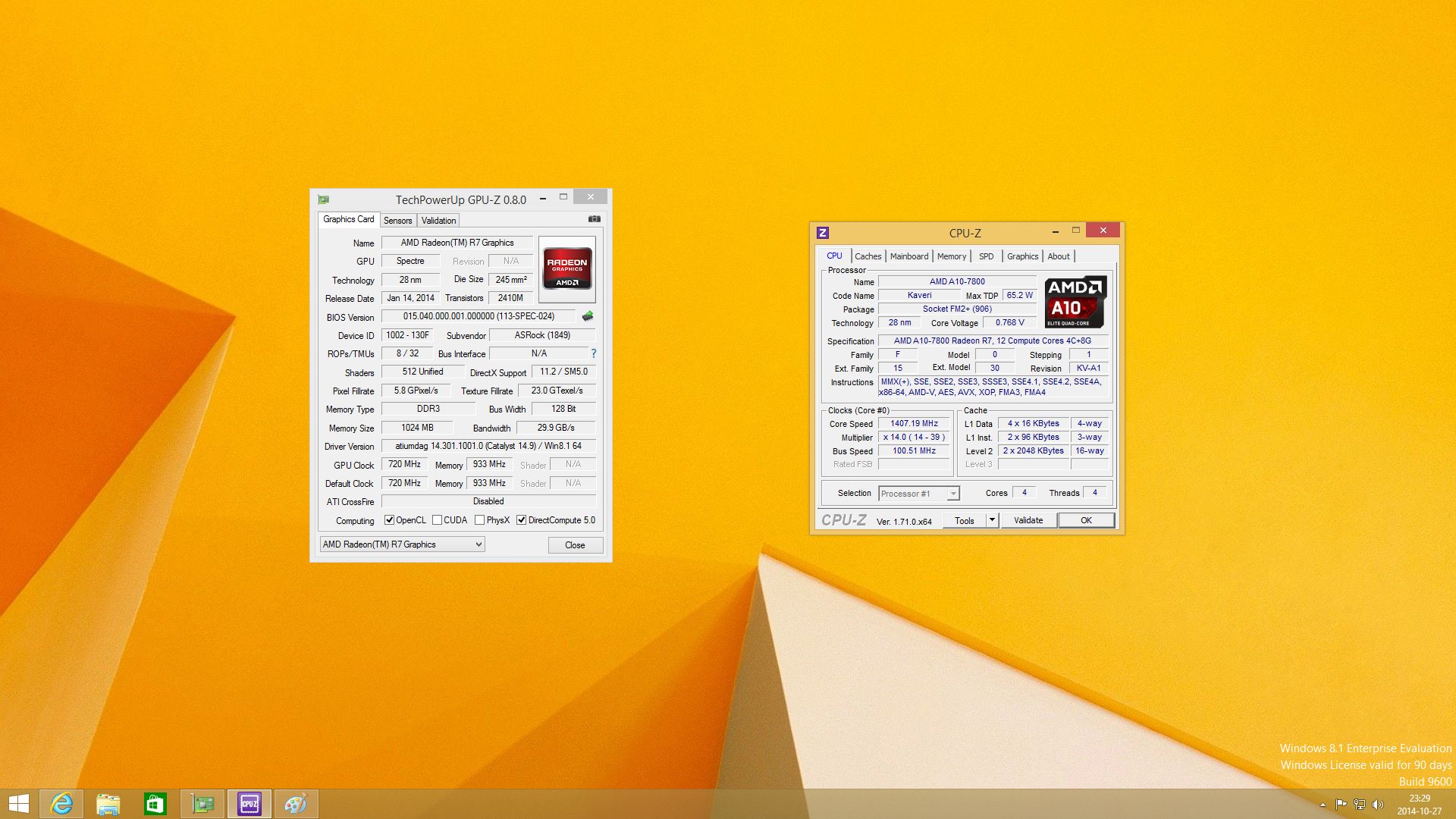Open the SPD tab in CPU-Z

click(986, 256)
